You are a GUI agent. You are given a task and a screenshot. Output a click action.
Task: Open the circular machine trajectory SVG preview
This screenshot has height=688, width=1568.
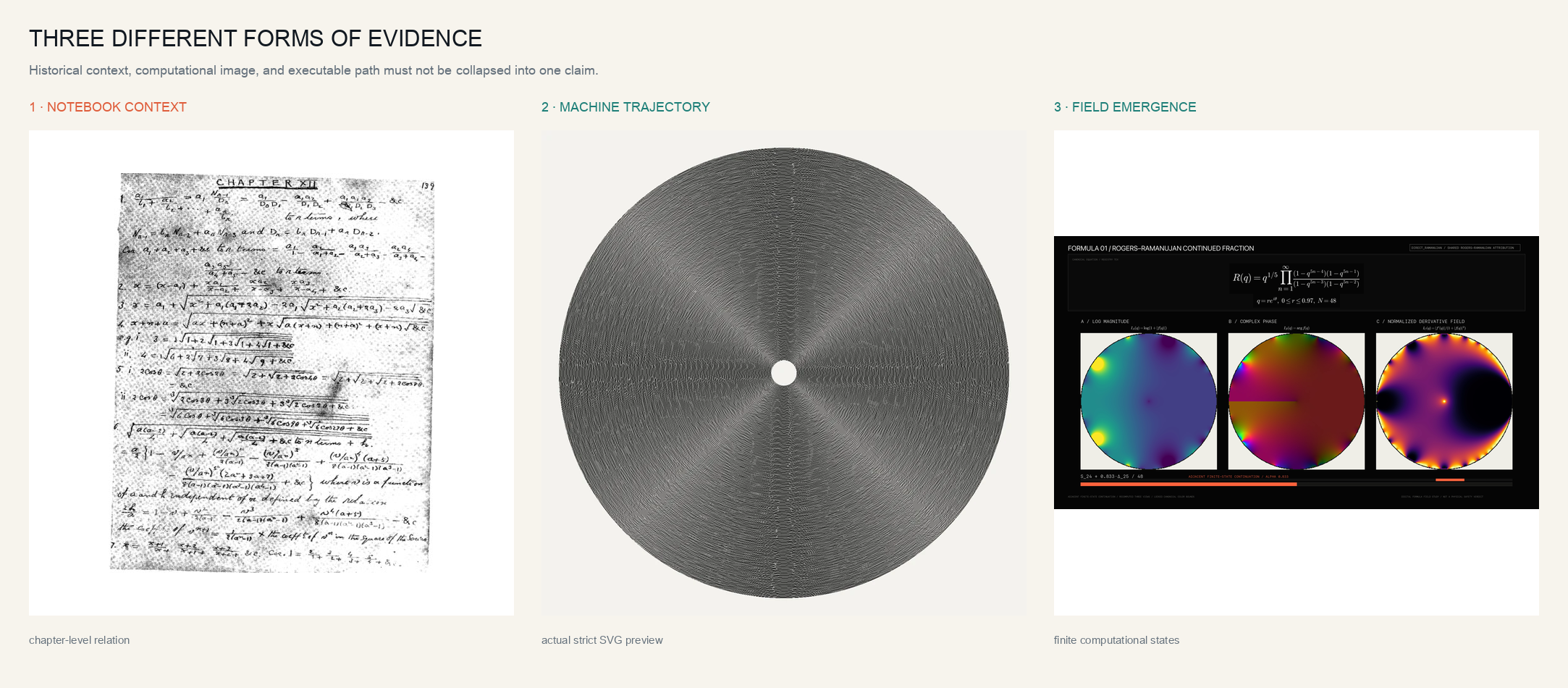[x=784, y=373]
